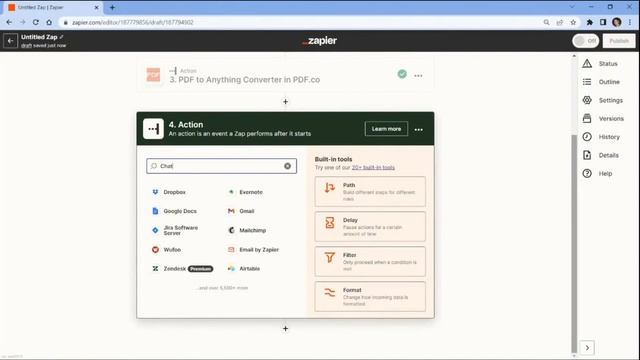
Task: Click the Settings gear icon in sidebar
Action: (587, 100)
